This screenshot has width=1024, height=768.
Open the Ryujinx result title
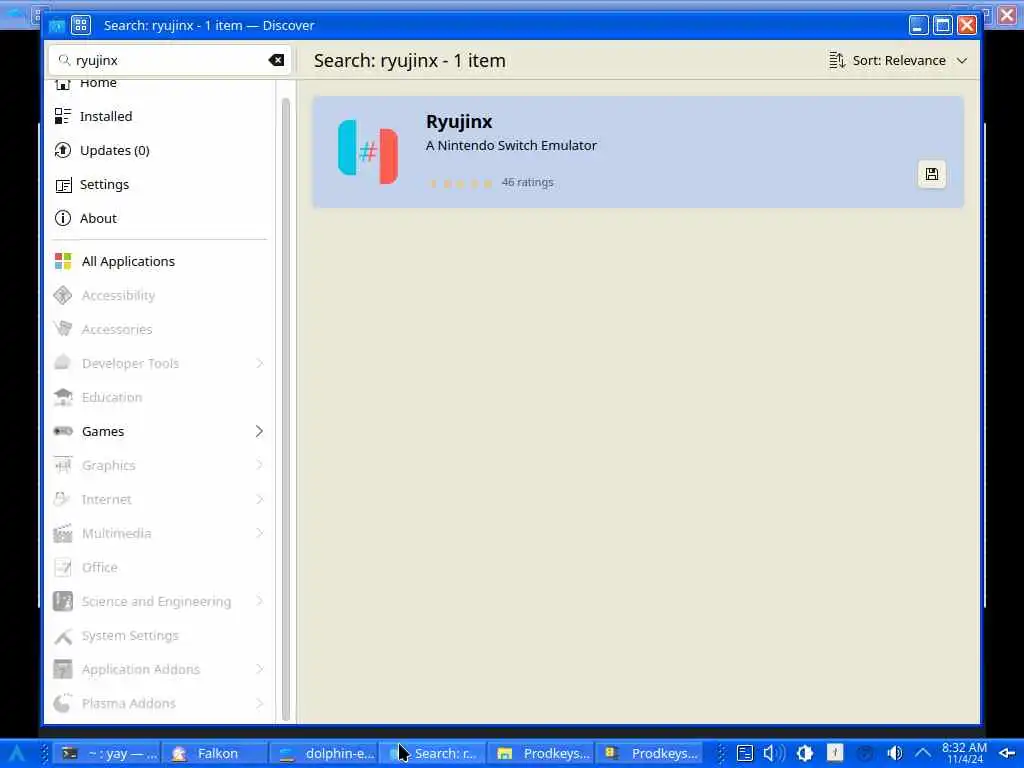point(458,121)
